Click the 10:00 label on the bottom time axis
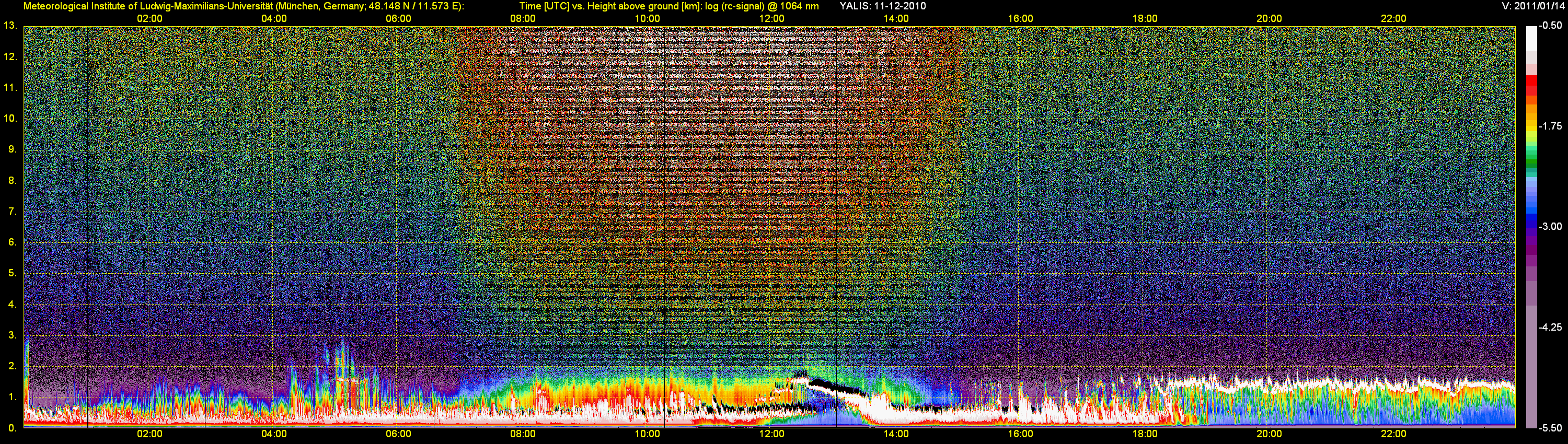This screenshot has width=1568, height=444. [x=647, y=434]
